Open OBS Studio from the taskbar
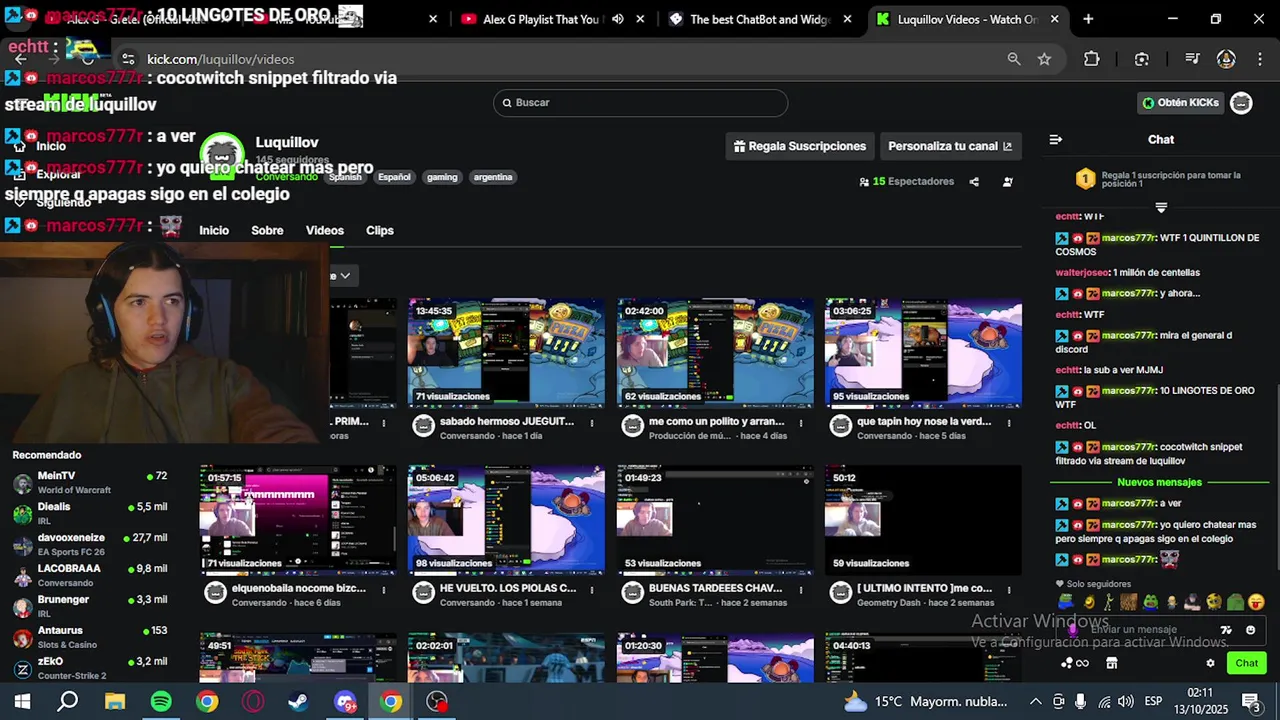Image resolution: width=1280 pixels, height=720 pixels. pyautogui.click(x=437, y=702)
